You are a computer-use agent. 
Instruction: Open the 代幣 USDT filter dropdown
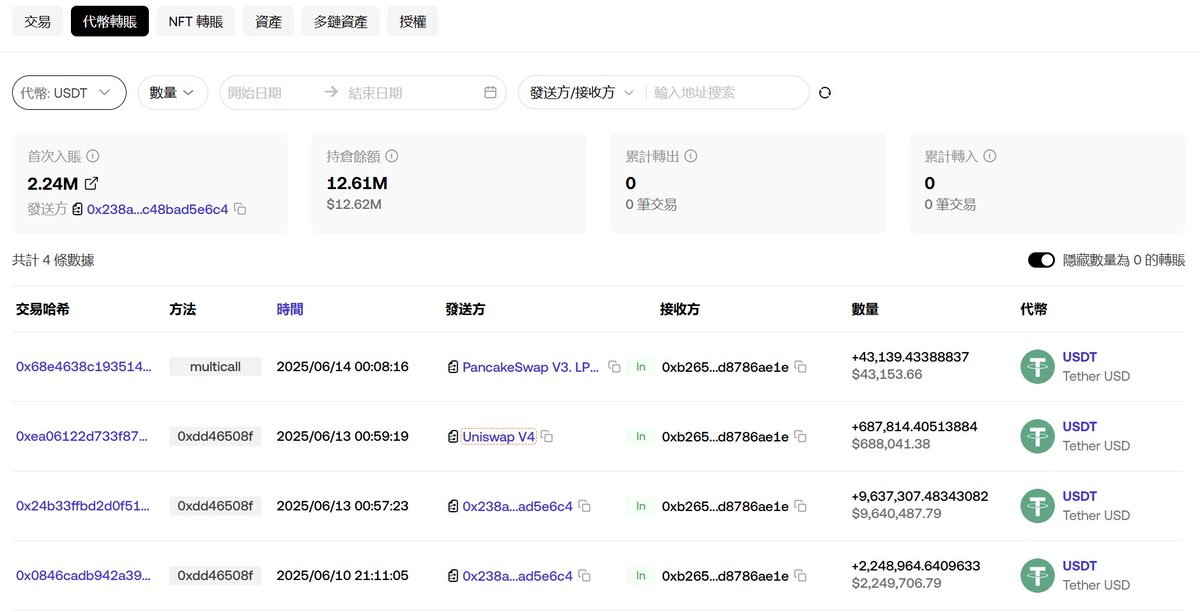tap(68, 92)
